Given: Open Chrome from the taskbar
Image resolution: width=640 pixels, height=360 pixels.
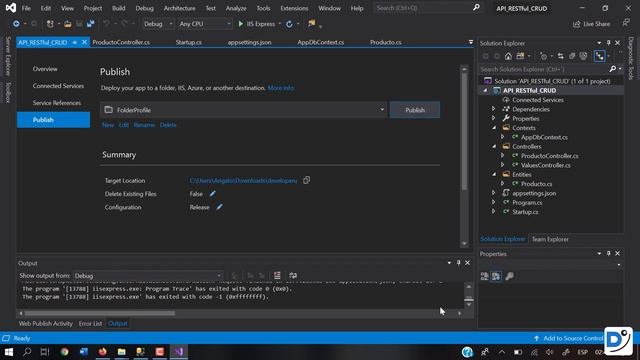Looking at the screenshot, I should [x=64, y=352].
